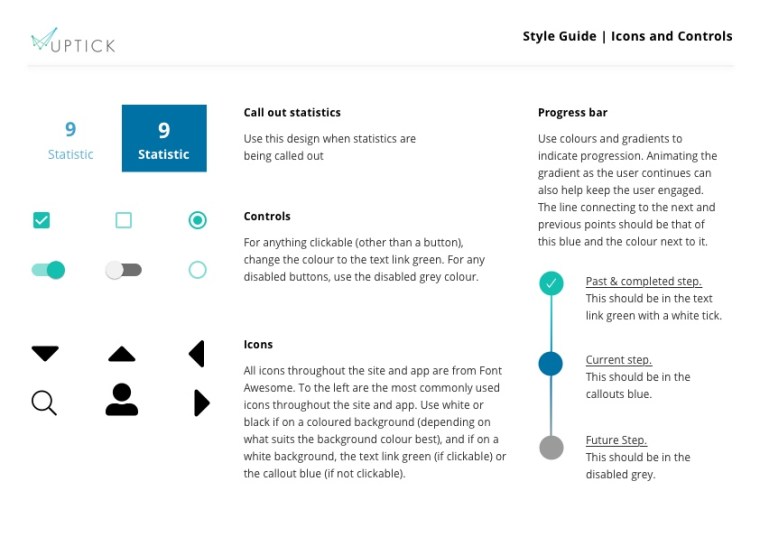Click the magnifying glass search icon
The width and height of the screenshot is (760, 537).
44,403
